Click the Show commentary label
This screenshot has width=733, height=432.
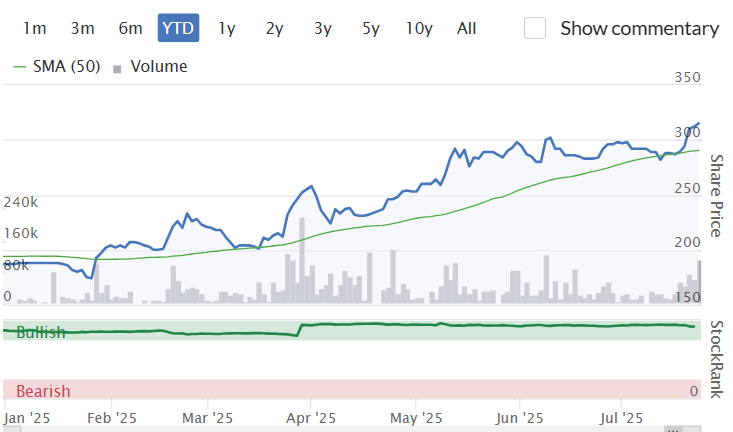tap(640, 29)
